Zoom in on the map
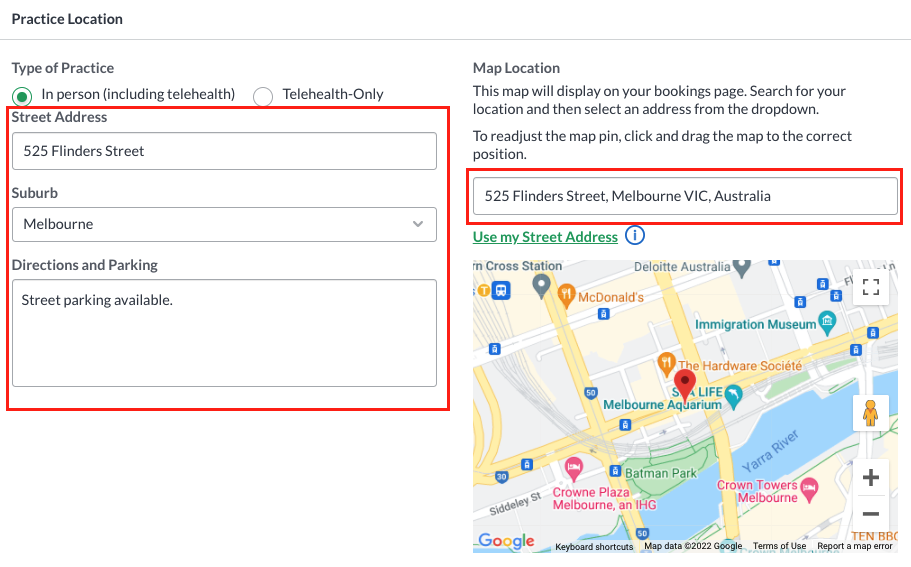This screenshot has height=567, width=911. [870, 477]
